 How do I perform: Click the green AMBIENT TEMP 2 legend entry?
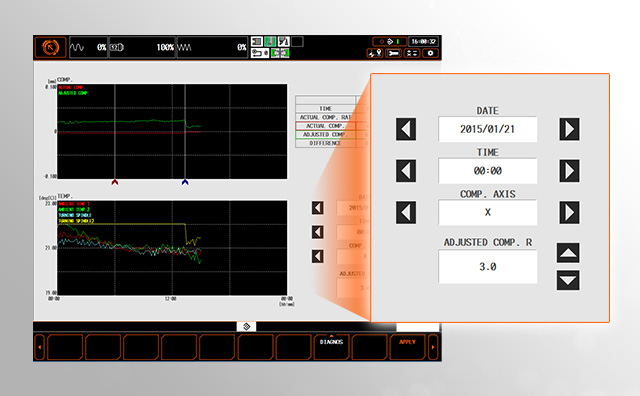tap(74, 209)
